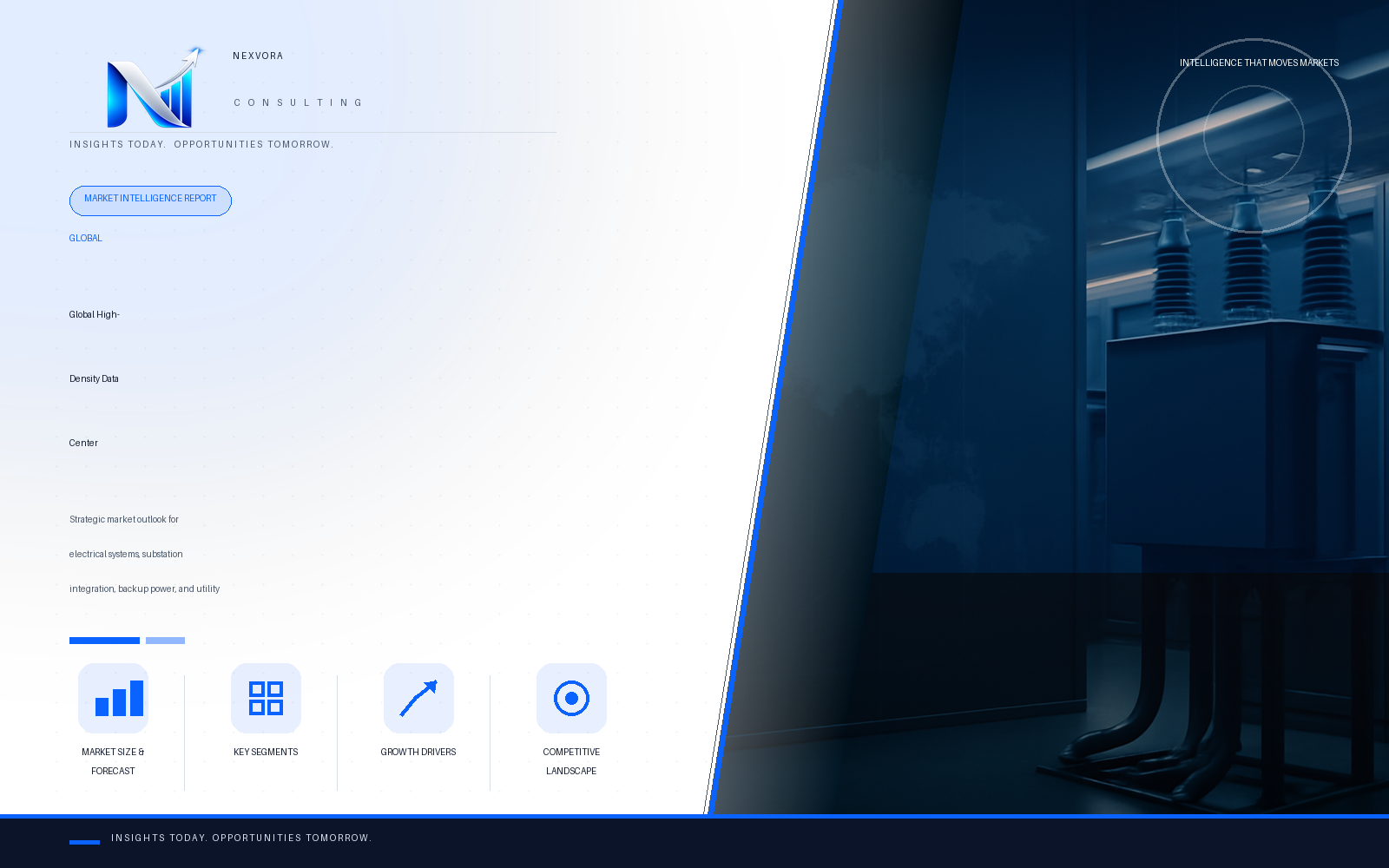Viewport: 1389px width, 868px height.
Task: Click the Nexvora N logo
Action: tap(155, 87)
